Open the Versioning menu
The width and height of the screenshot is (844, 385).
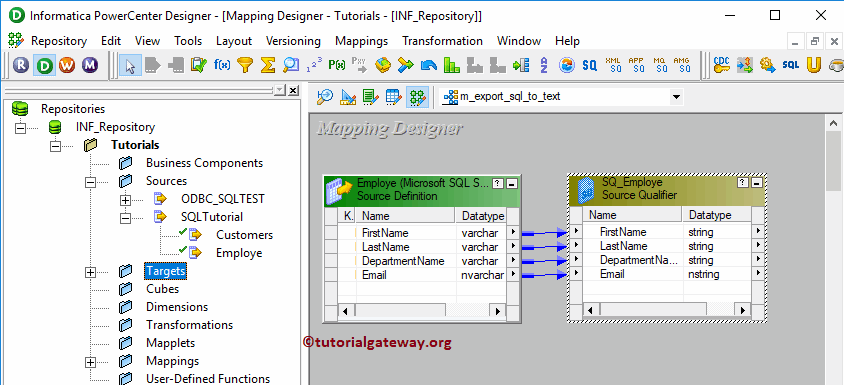[293, 41]
